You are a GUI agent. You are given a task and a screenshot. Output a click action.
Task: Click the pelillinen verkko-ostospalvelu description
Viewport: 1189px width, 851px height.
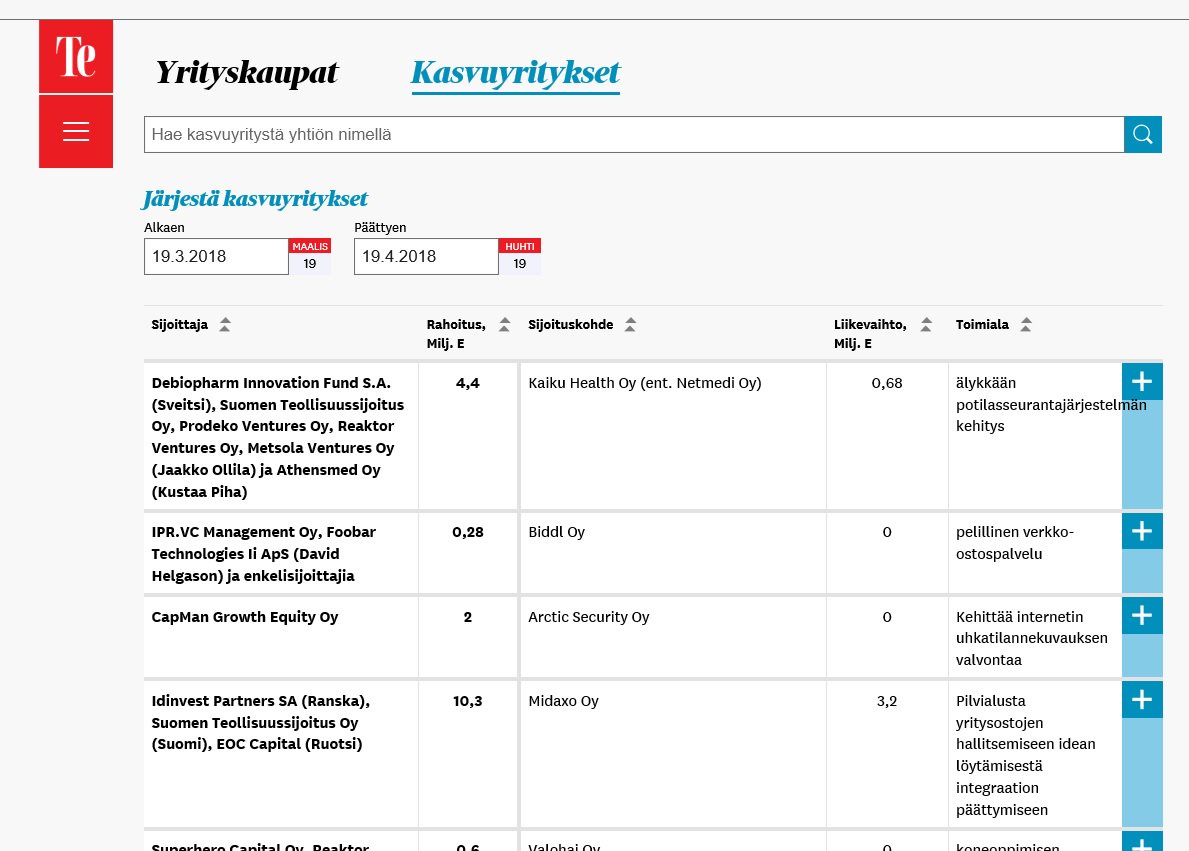[1015, 543]
